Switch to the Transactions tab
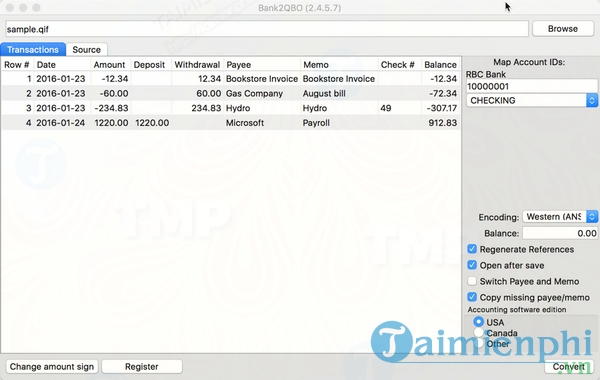Image resolution: width=600 pixels, height=380 pixels. [x=33, y=49]
